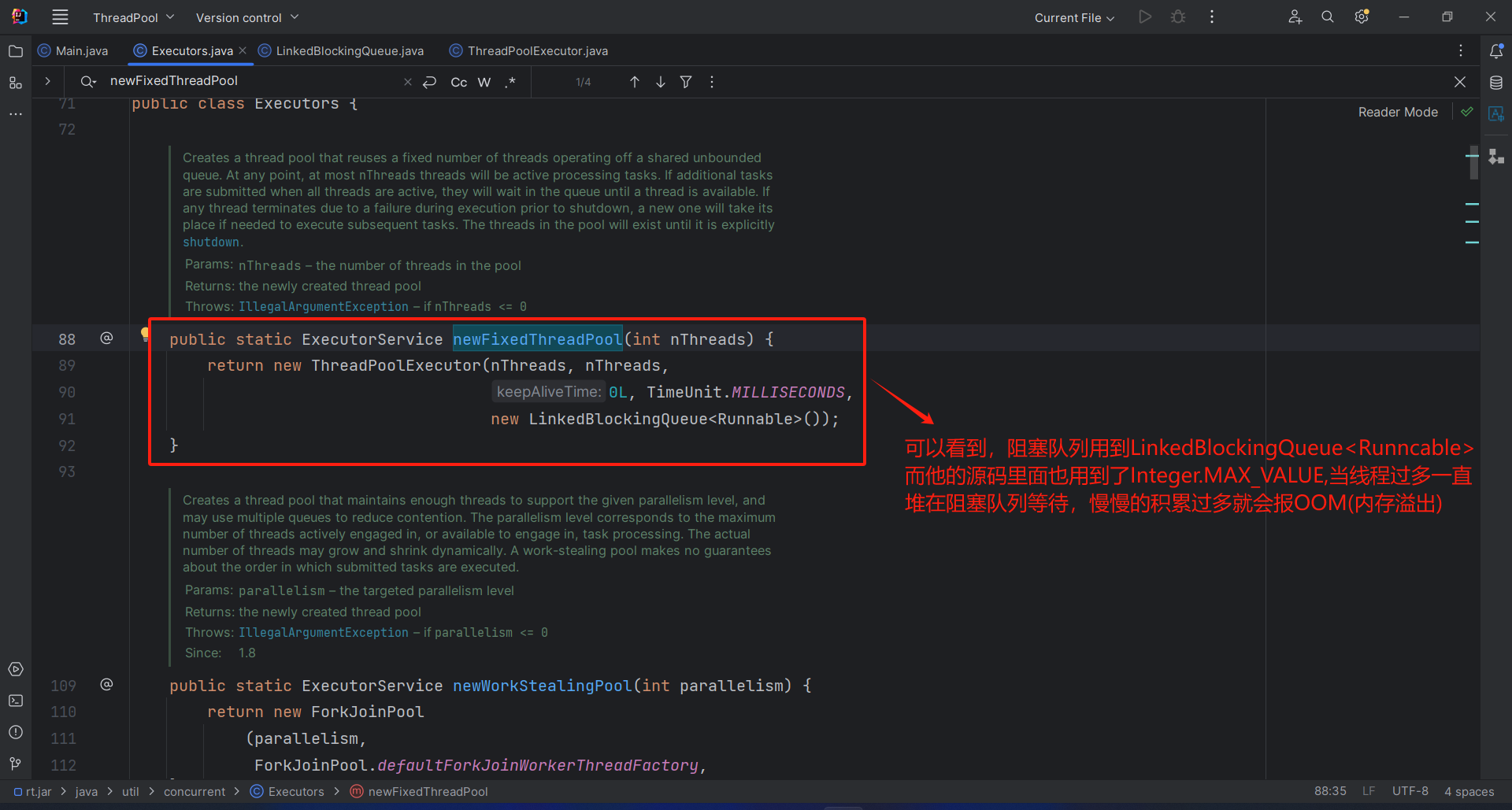Open the Problems tool window

[15, 732]
